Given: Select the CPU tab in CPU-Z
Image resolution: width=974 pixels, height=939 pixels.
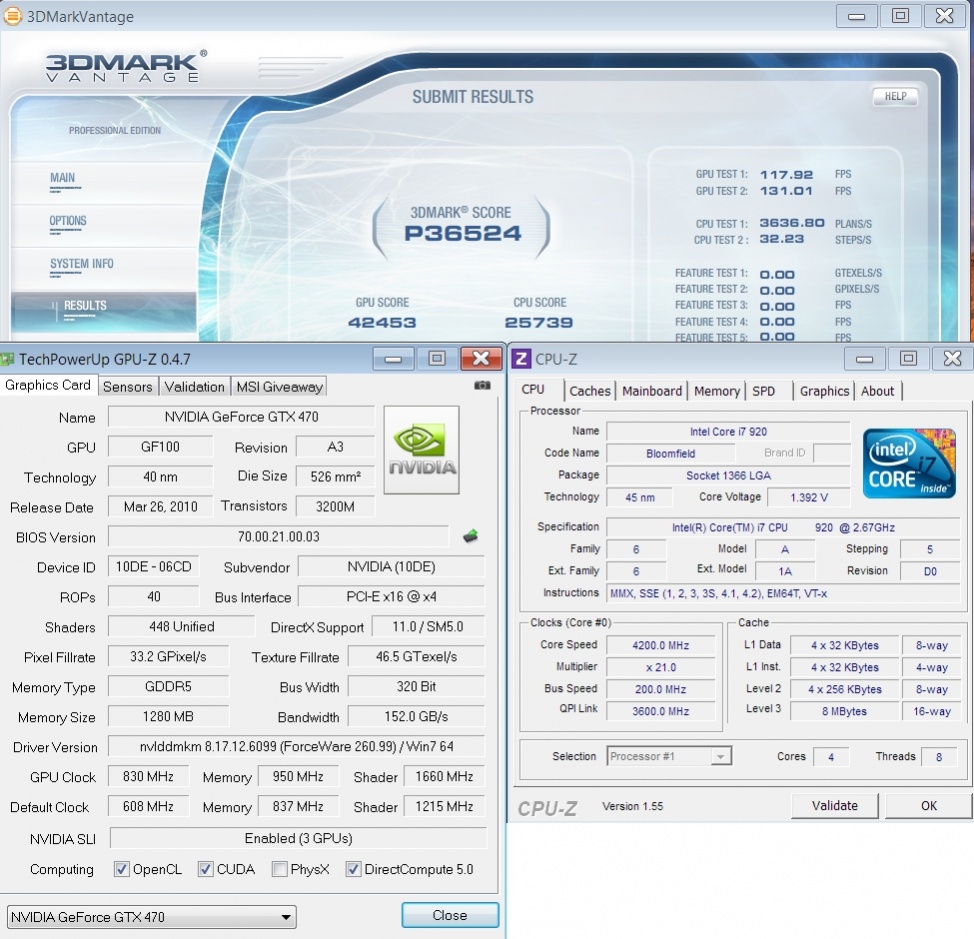Looking at the screenshot, I should point(533,389).
